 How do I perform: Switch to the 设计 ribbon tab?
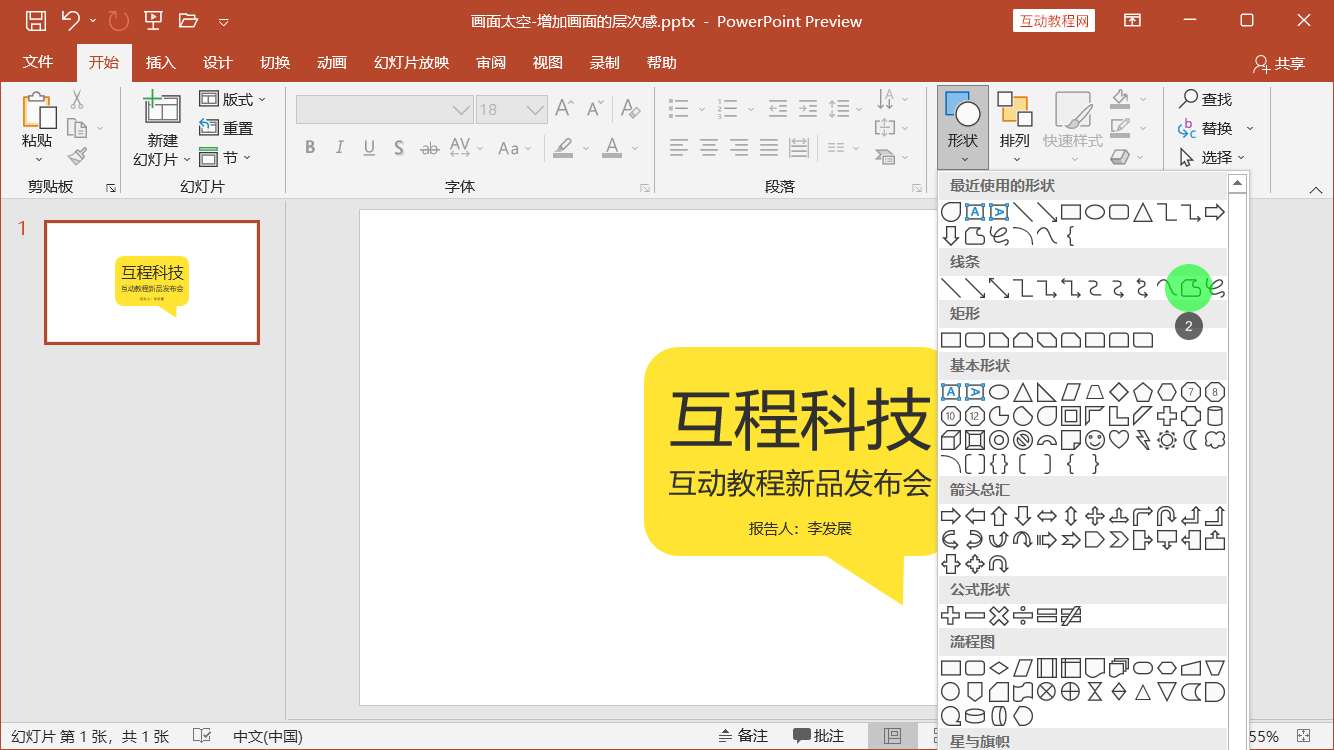(218, 61)
